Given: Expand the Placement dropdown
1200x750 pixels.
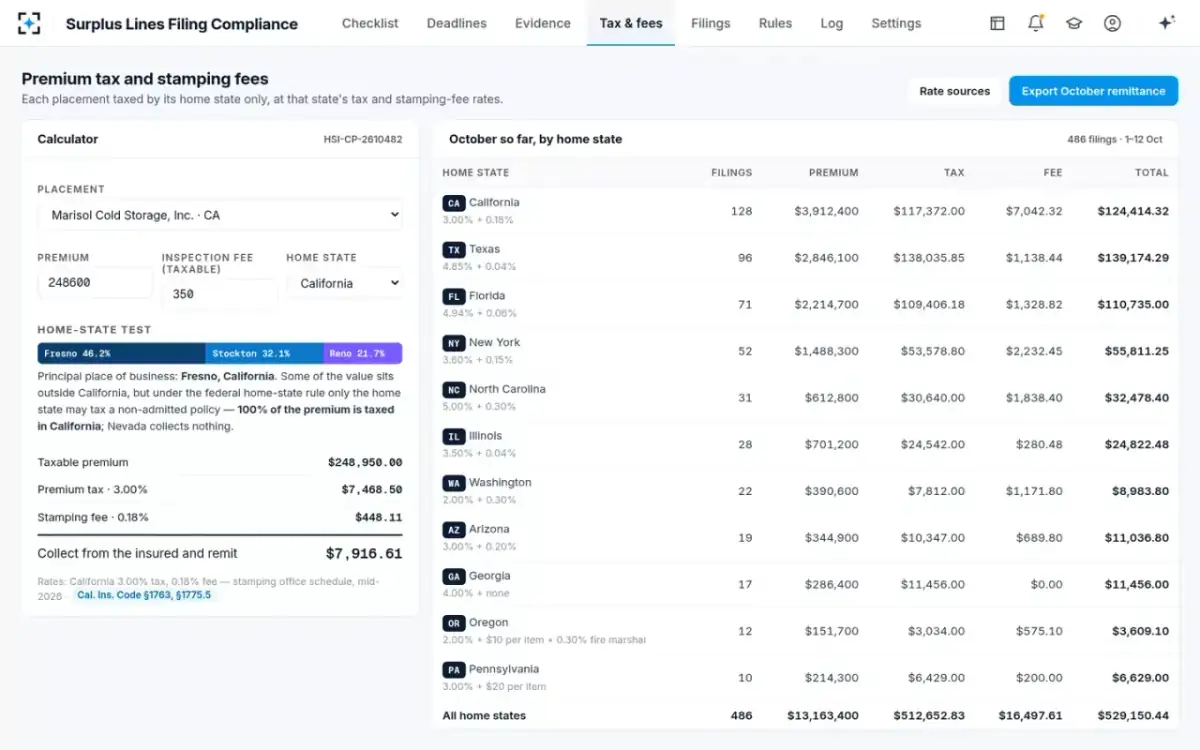Looking at the screenshot, I should click(x=220, y=215).
